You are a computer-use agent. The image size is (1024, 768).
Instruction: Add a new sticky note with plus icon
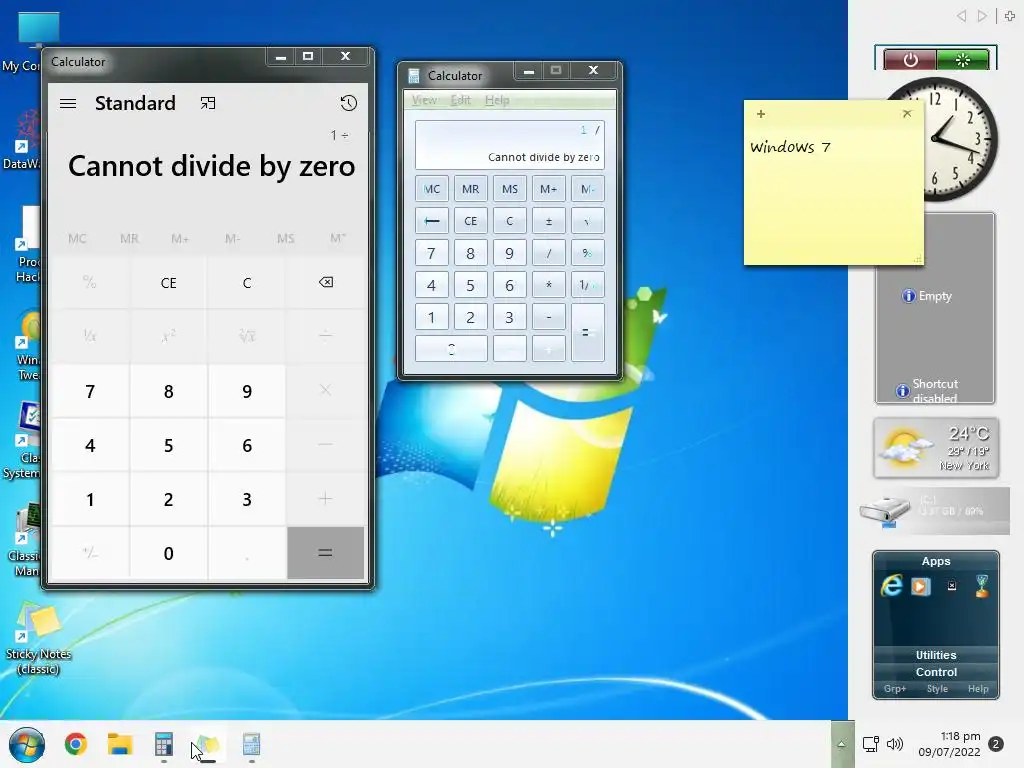[x=761, y=114]
